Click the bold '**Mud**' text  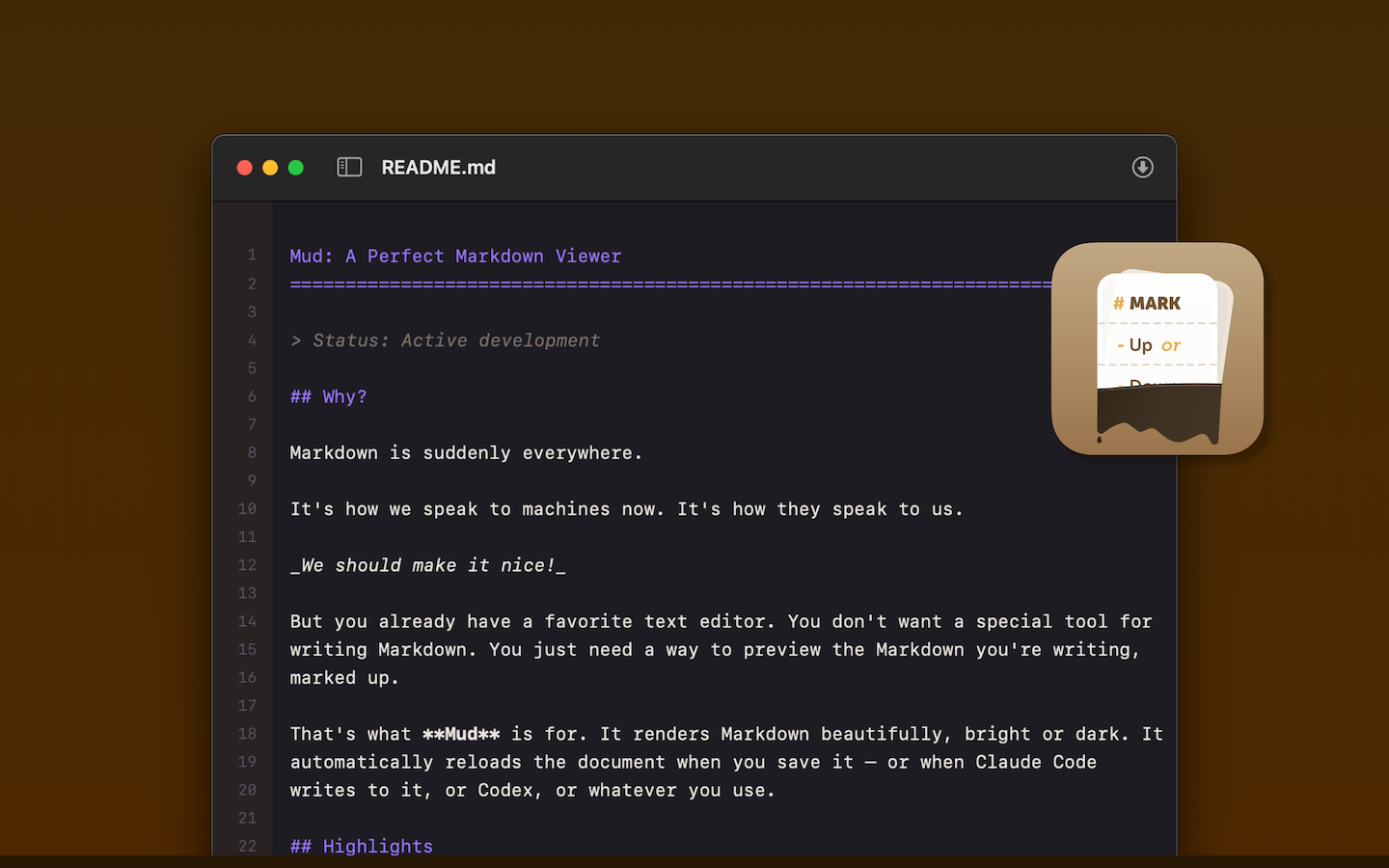[x=461, y=734]
